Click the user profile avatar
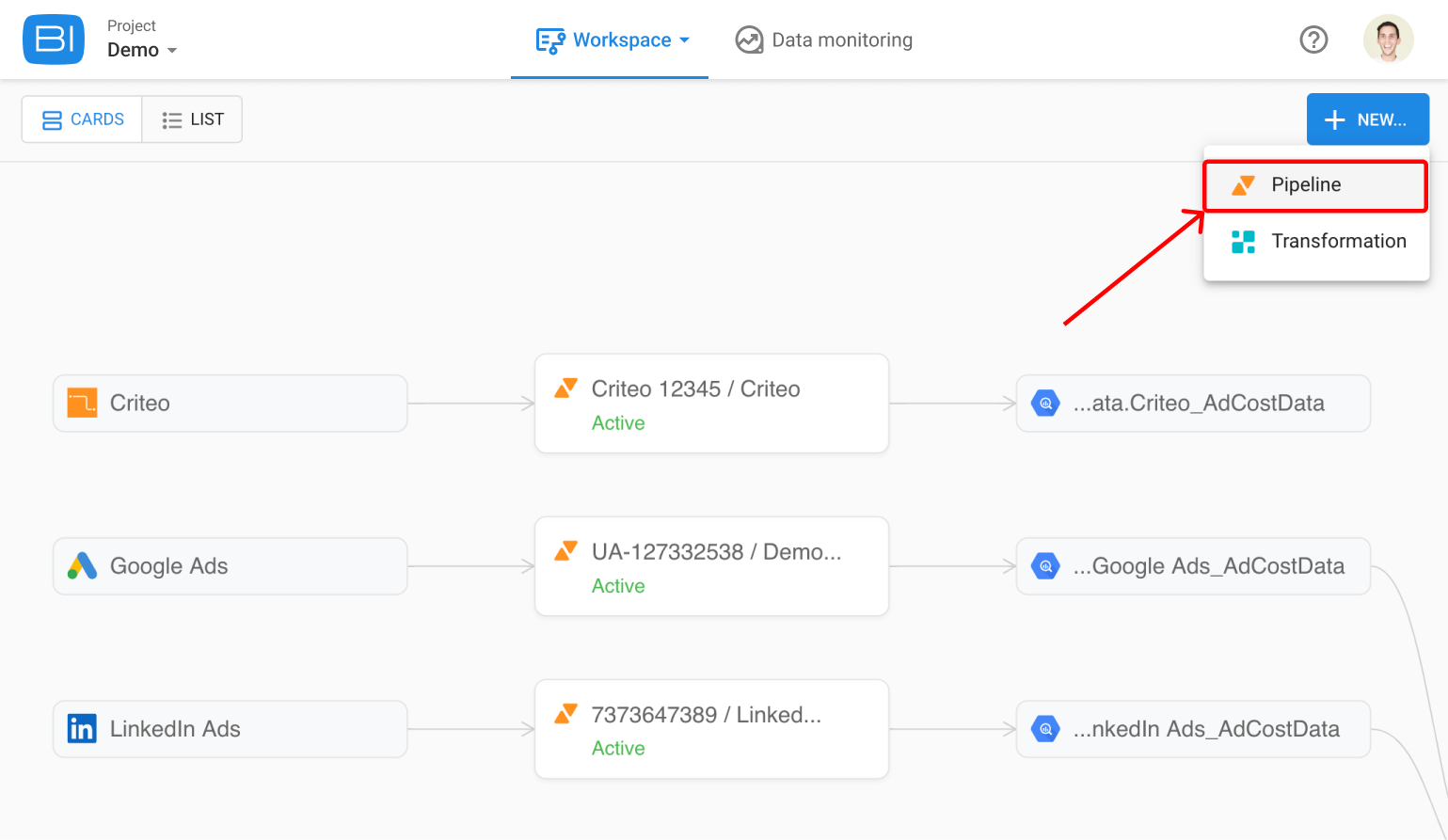The width and height of the screenshot is (1448, 840). pos(1388,40)
